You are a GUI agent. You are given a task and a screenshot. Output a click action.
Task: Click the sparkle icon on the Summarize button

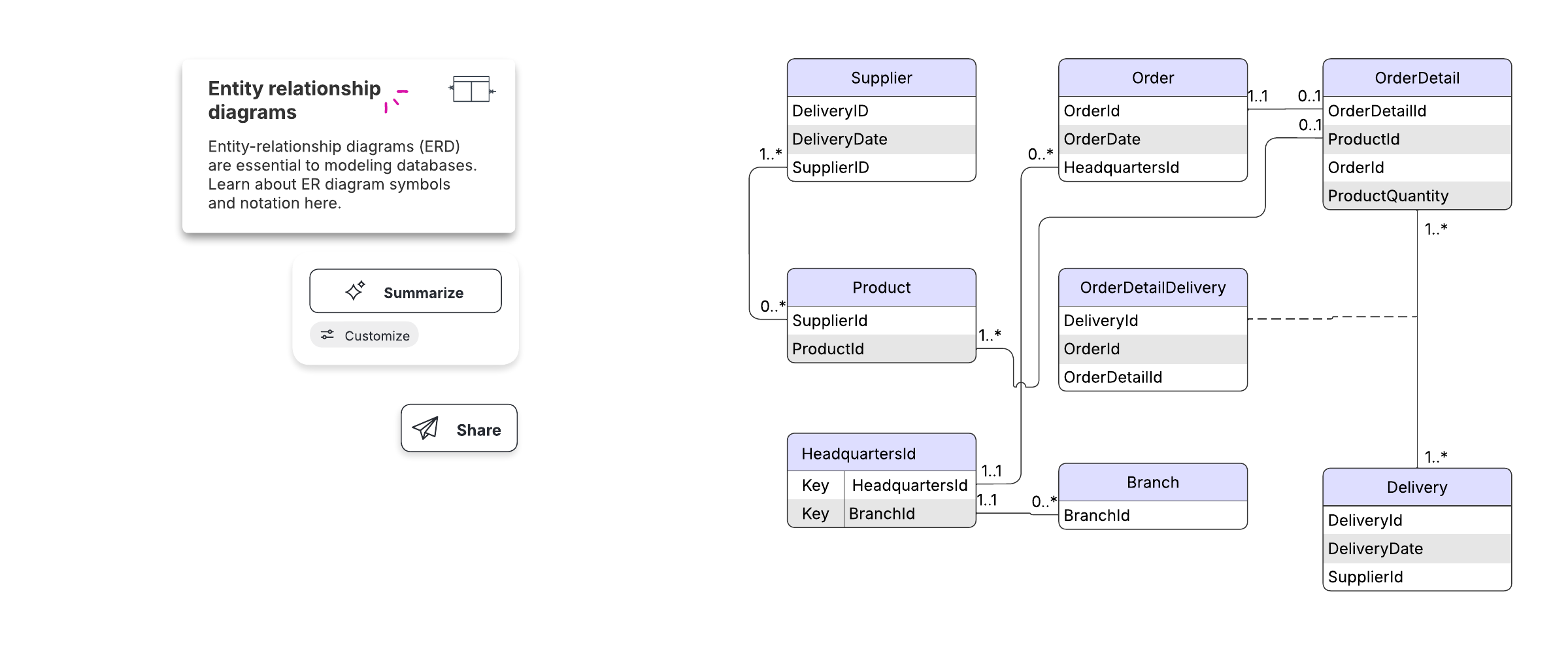(355, 291)
